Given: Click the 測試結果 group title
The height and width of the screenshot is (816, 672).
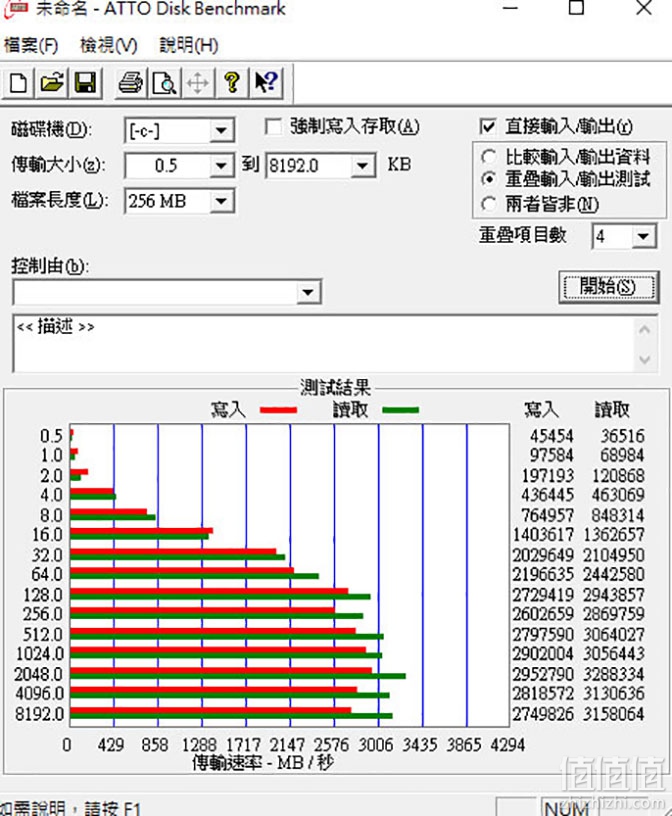Looking at the screenshot, I should [335, 388].
